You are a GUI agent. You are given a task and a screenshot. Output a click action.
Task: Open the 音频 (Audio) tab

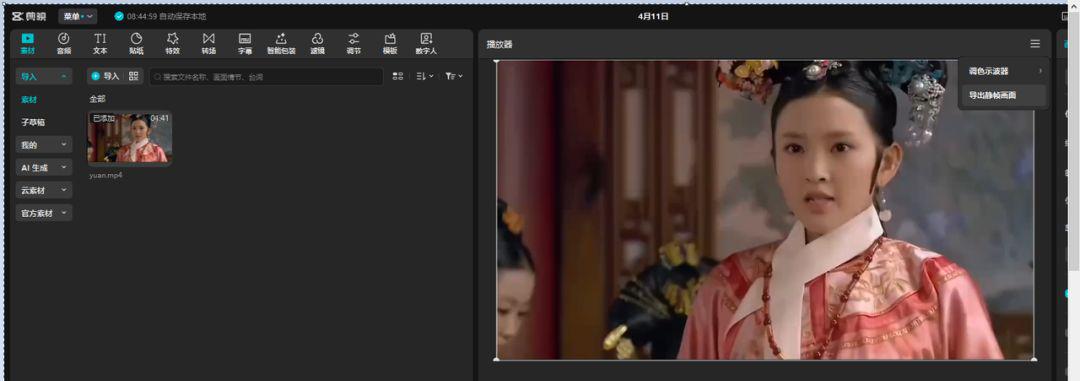click(x=63, y=43)
